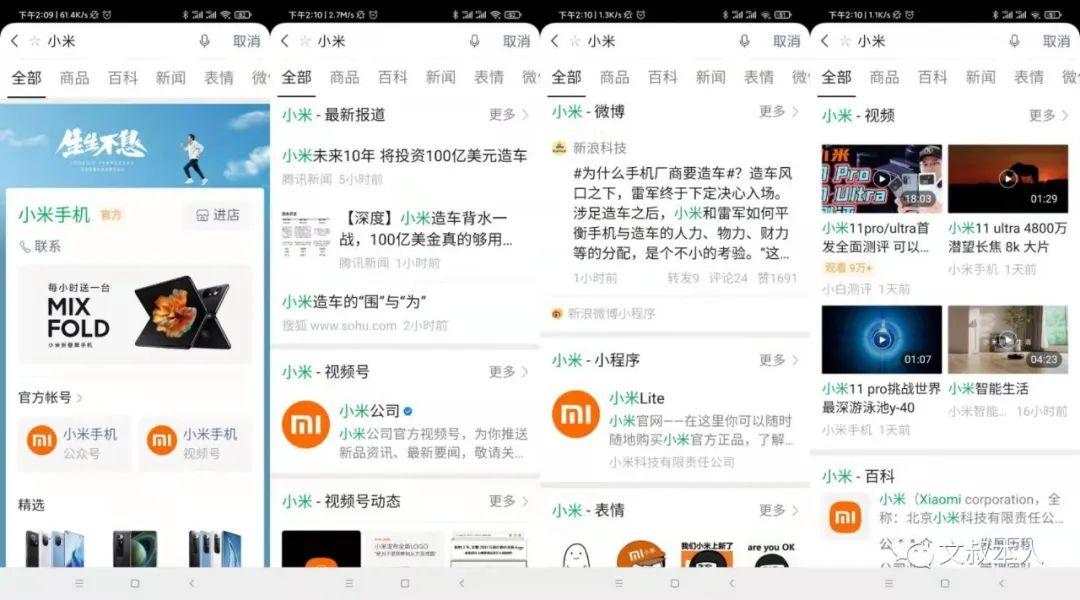Tap 取消 on the 小米 - 视频 screen

click(1057, 41)
